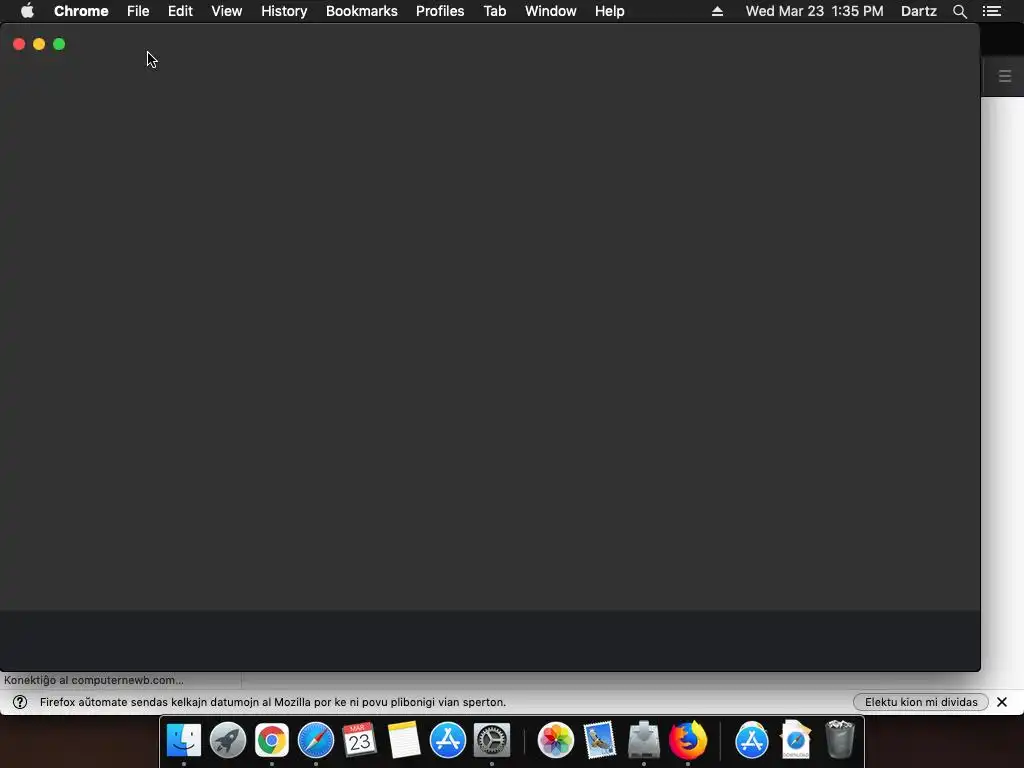Screen dimensions: 1024x768
Task: Open the Bookmarks menu
Action: point(362,11)
